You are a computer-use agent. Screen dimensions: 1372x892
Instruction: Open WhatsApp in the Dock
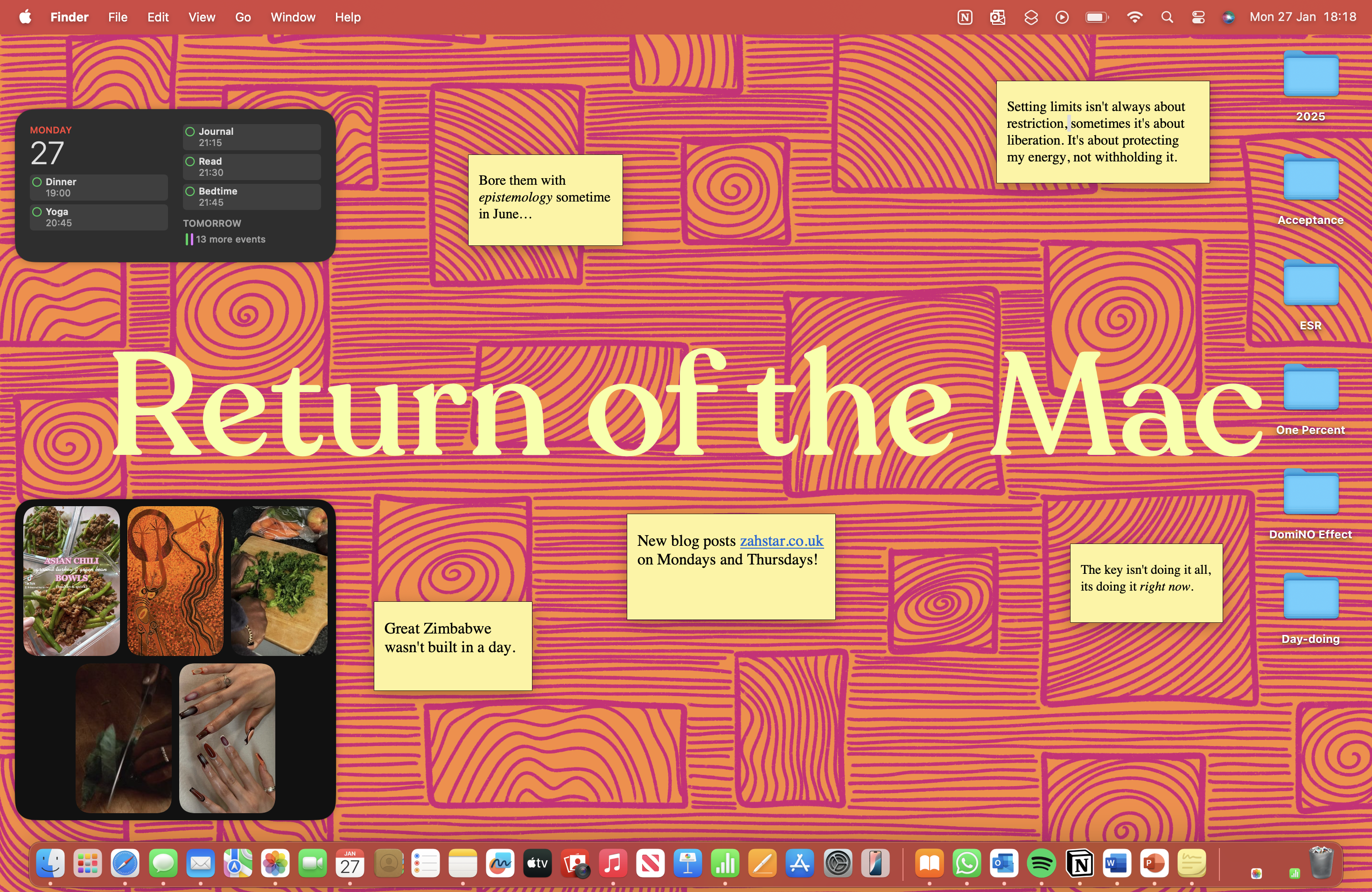[x=967, y=863]
